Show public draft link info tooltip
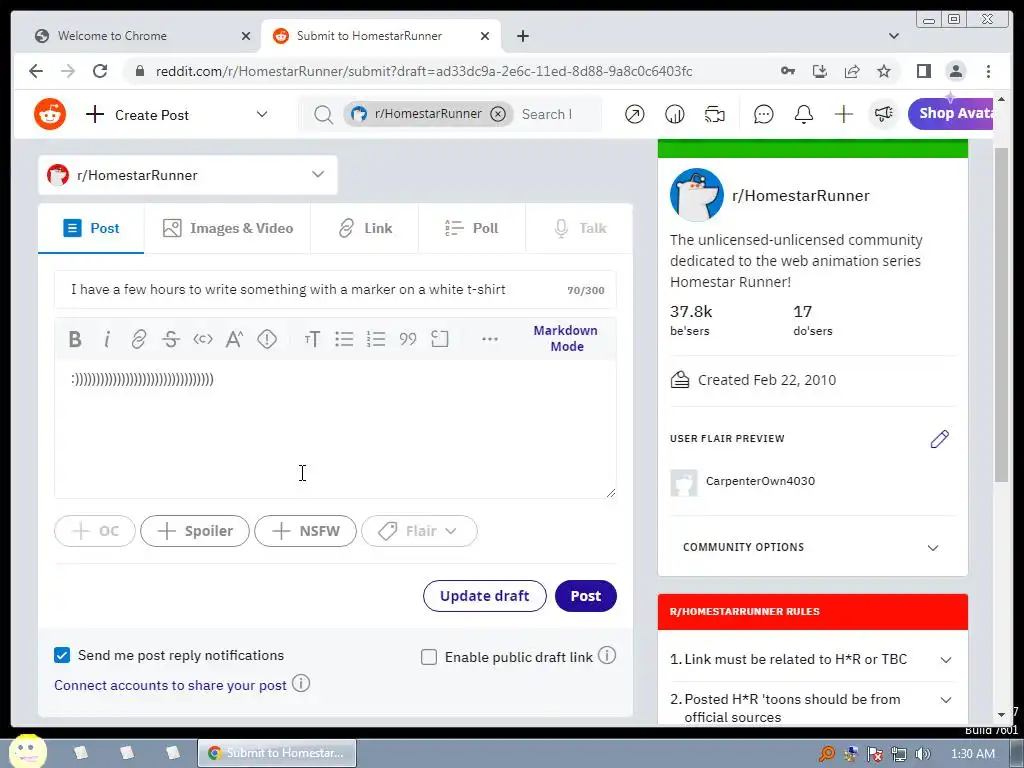The image size is (1024, 768). click(607, 656)
